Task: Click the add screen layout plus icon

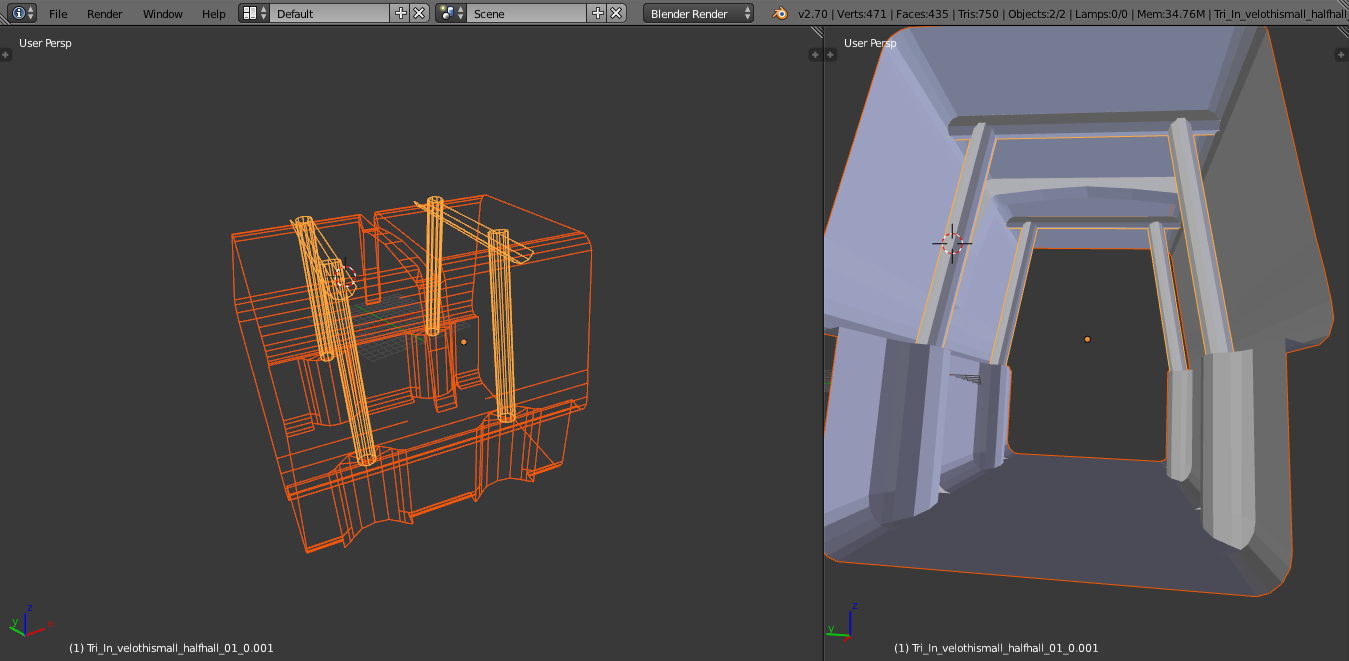Action: pyautogui.click(x=401, y=13)
